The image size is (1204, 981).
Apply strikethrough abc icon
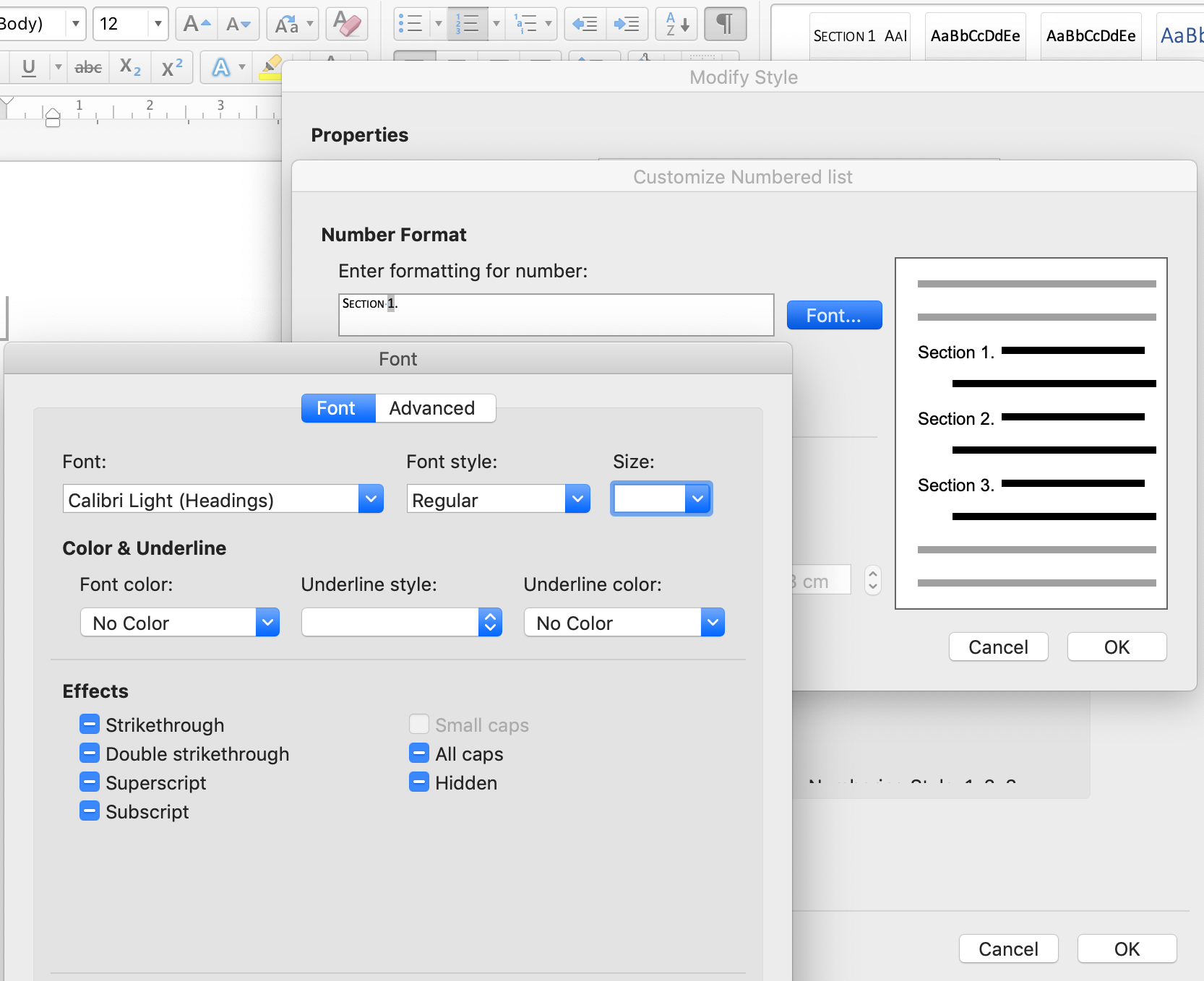[x=88, y=68]
